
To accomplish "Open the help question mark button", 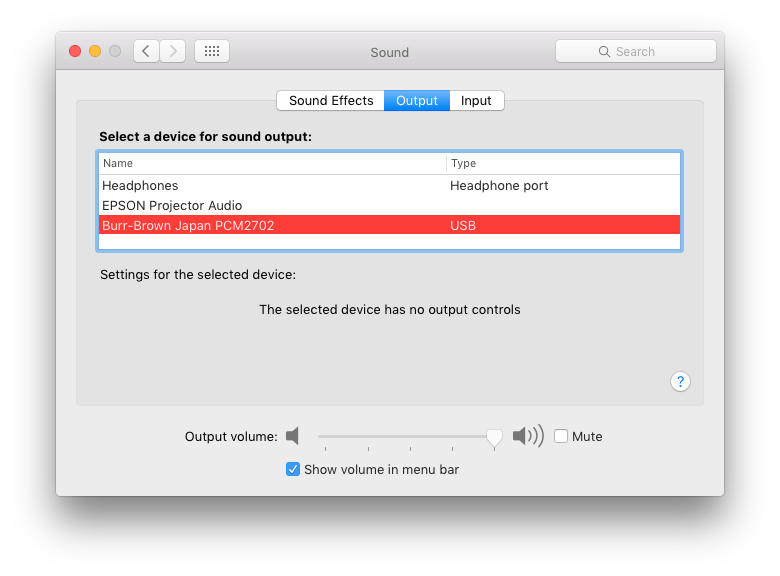I will [680, 381].
